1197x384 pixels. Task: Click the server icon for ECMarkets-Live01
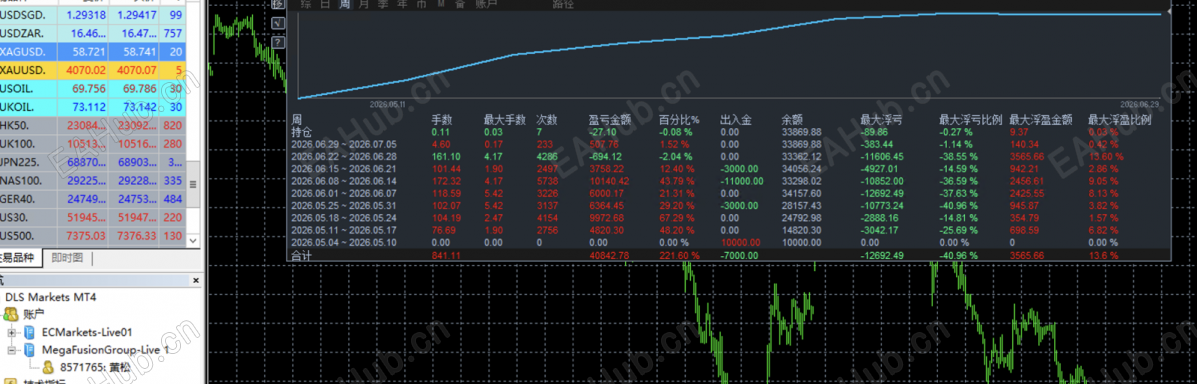coord(29,332)
